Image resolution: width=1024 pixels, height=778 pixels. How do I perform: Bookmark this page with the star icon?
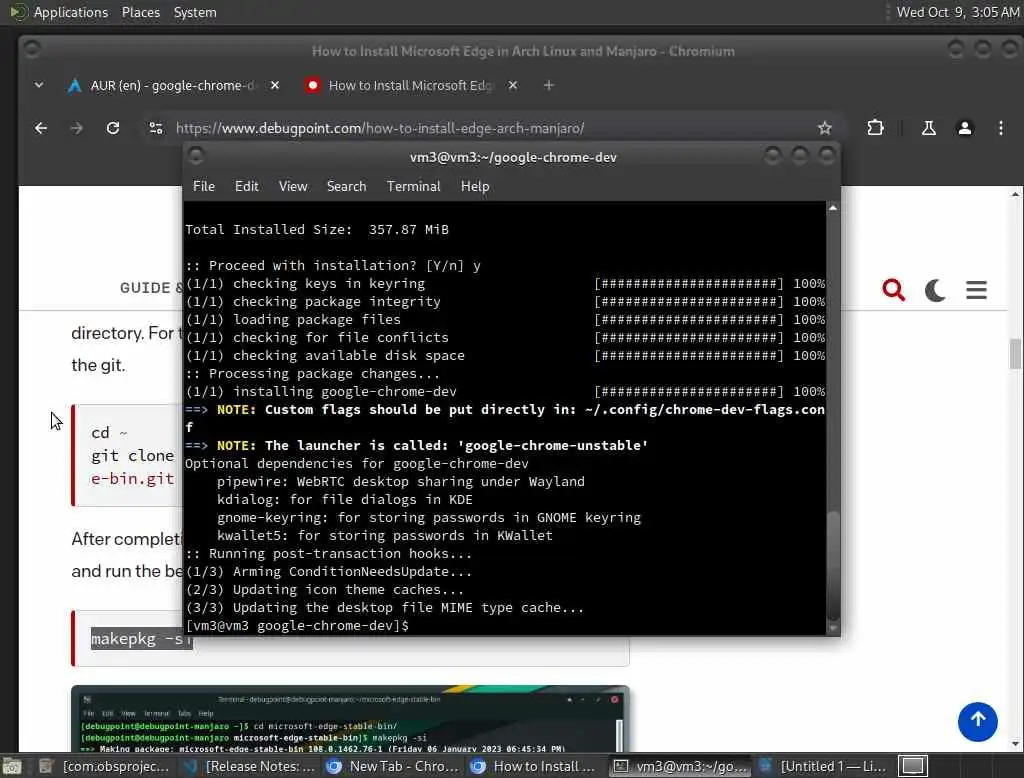coord(825,128)
